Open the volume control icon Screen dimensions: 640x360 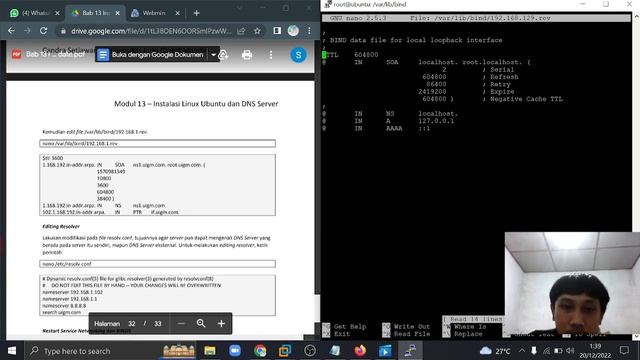coord(570,351)
